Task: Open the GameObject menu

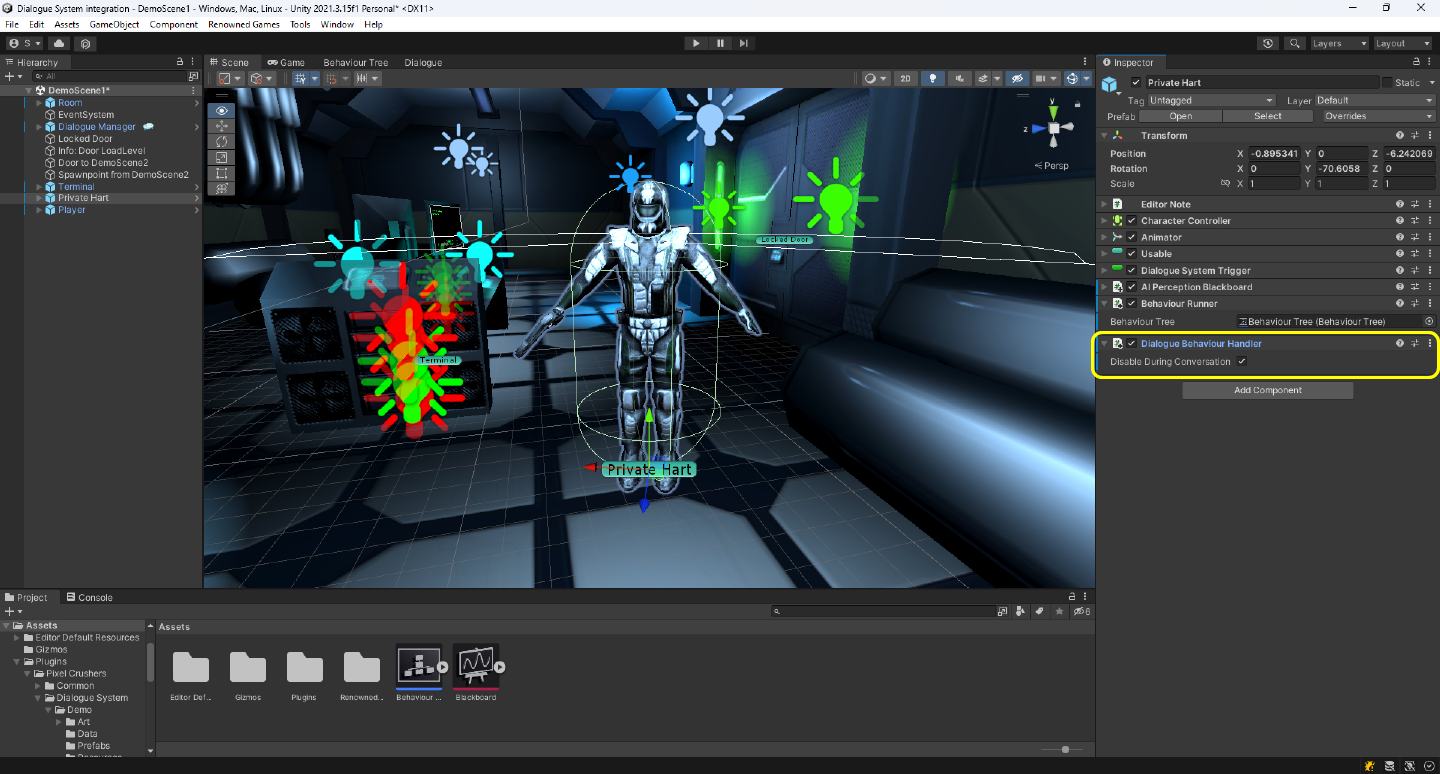Action: tap(114, 24)
